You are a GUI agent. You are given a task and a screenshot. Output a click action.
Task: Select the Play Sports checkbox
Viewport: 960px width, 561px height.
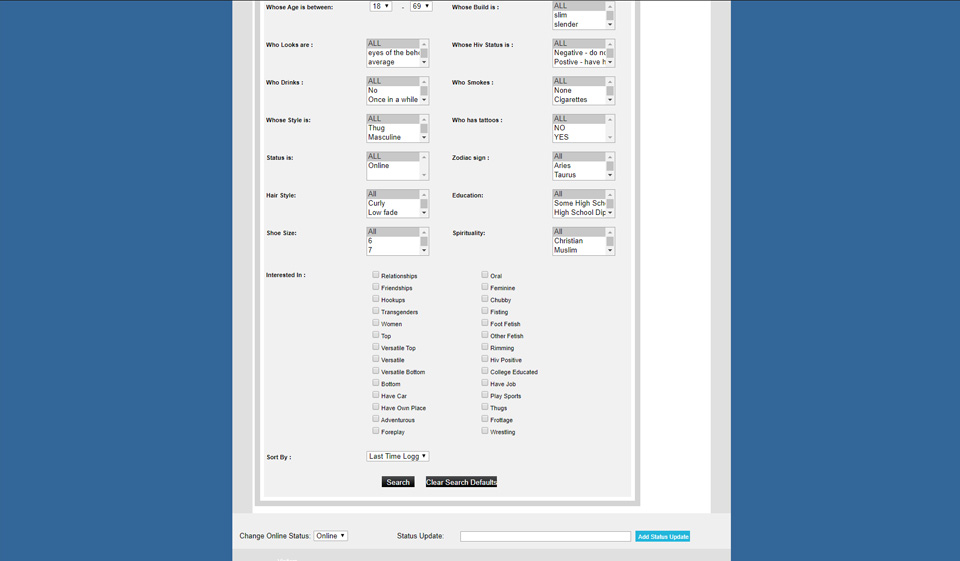coord(485,395)
